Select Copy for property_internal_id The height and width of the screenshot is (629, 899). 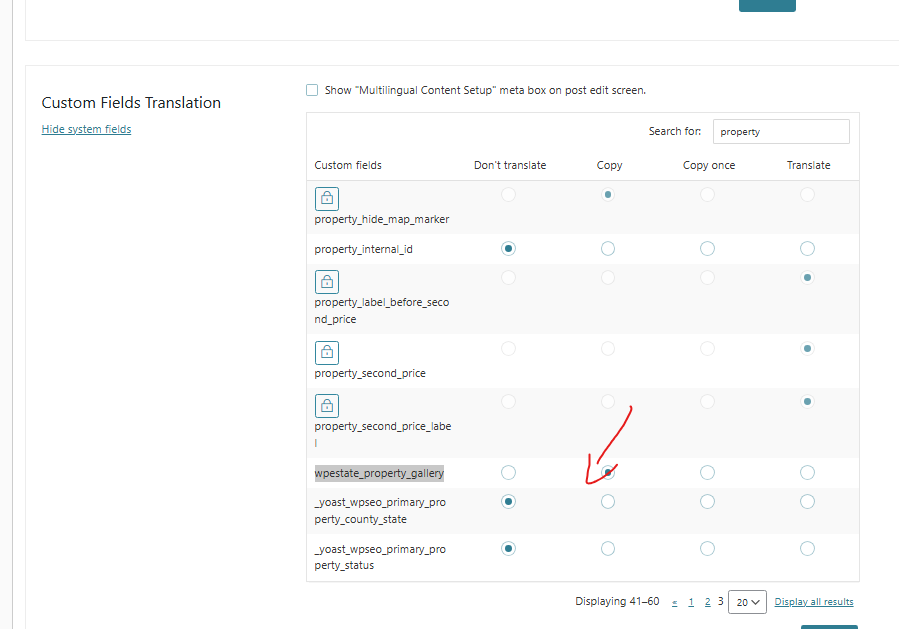click(608, 248)
